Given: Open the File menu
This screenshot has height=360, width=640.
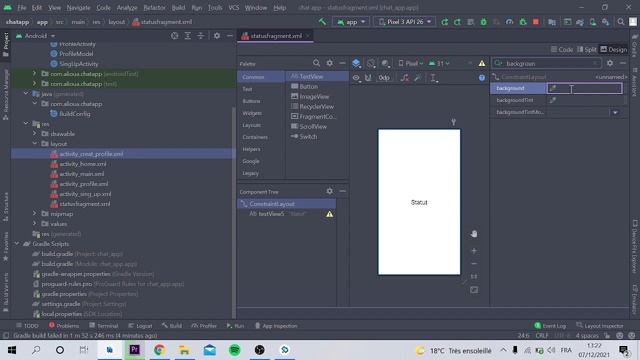Looking at the screenshot, I should [x=22, y=7].
